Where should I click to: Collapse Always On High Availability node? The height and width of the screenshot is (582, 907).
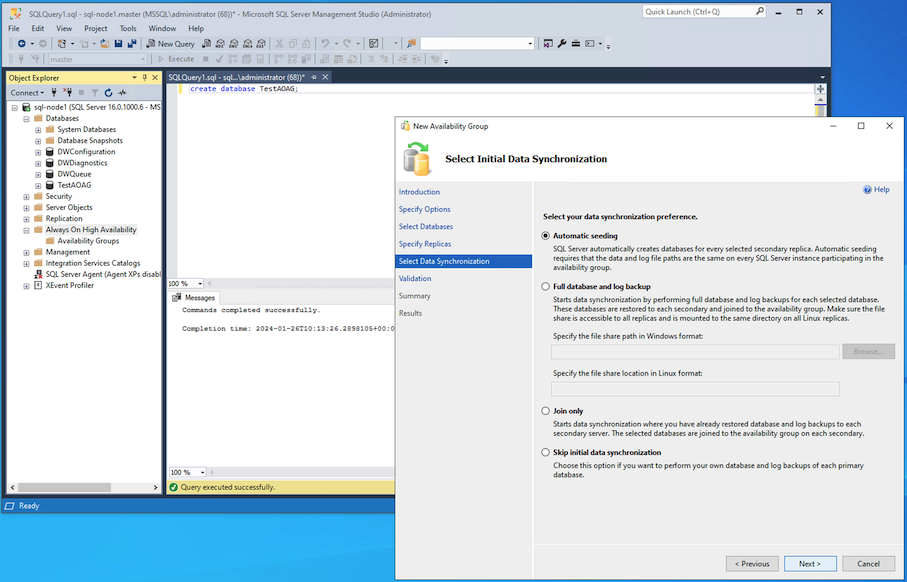point(27,230)
